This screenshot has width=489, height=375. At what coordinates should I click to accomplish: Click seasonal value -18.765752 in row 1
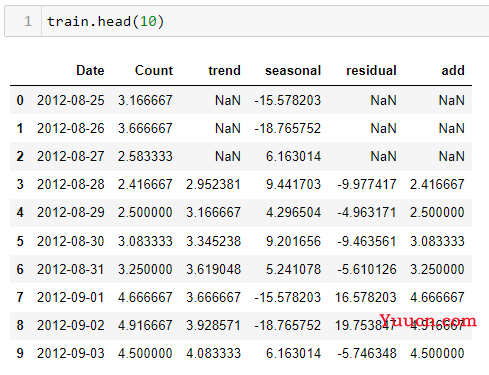click(287, 128)
